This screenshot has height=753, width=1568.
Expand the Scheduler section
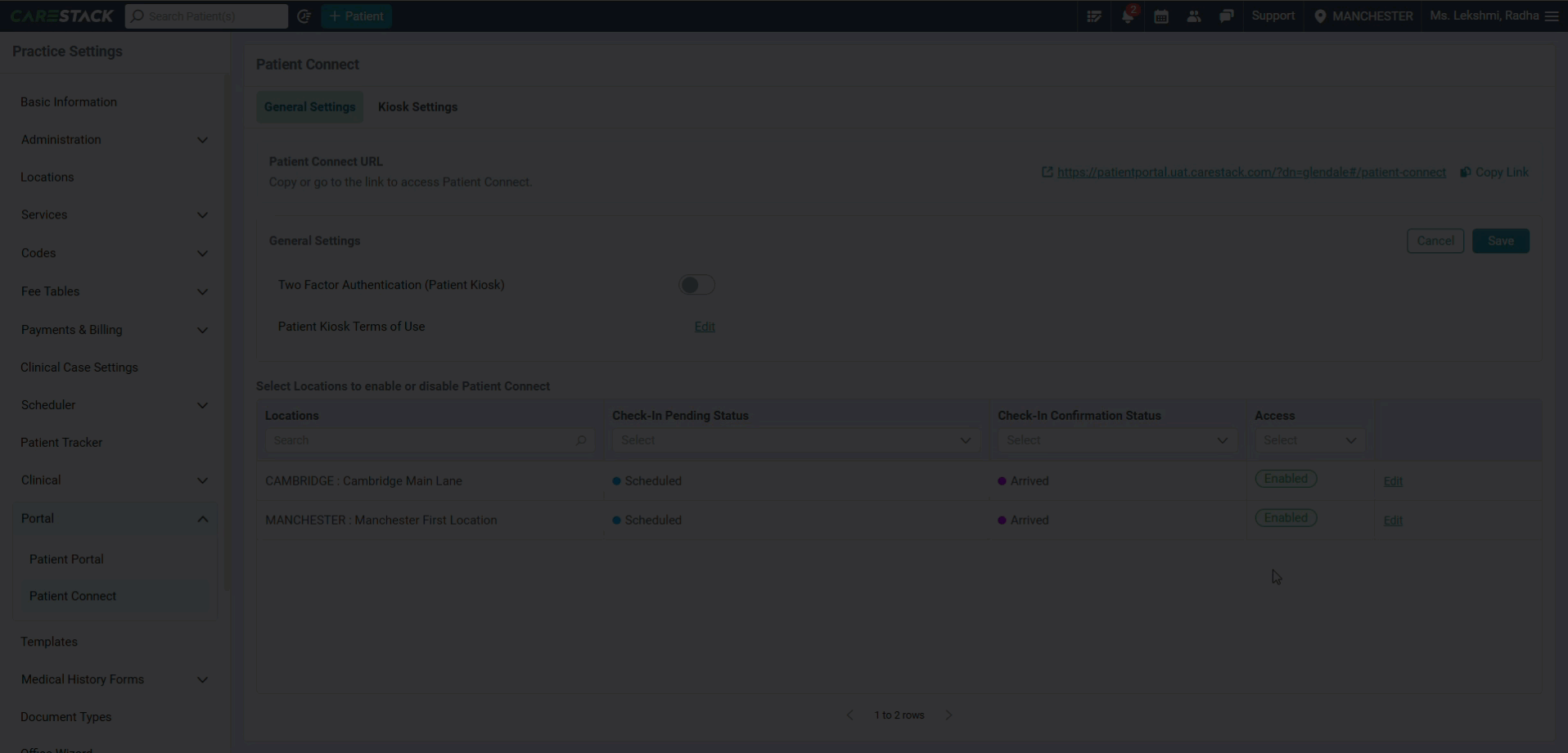[x=115, y=405]
